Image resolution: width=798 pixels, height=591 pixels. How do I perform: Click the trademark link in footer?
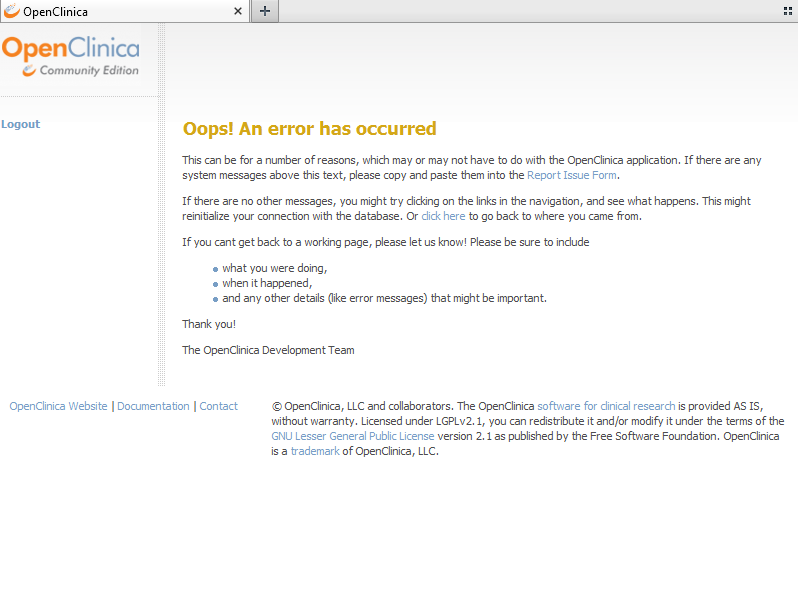315,451
